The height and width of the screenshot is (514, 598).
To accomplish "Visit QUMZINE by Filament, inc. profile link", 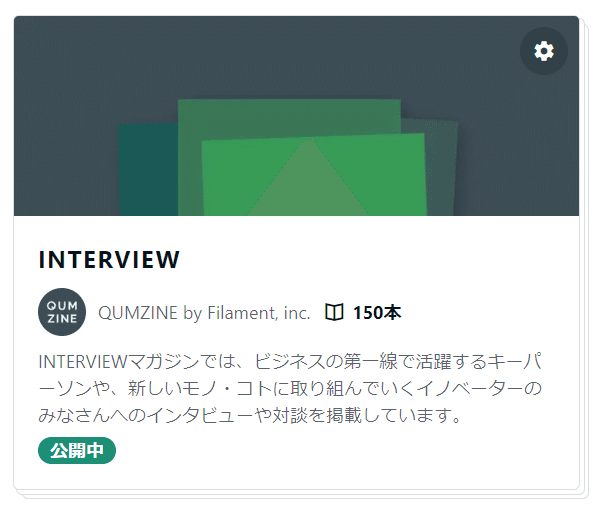I will 204,313.
